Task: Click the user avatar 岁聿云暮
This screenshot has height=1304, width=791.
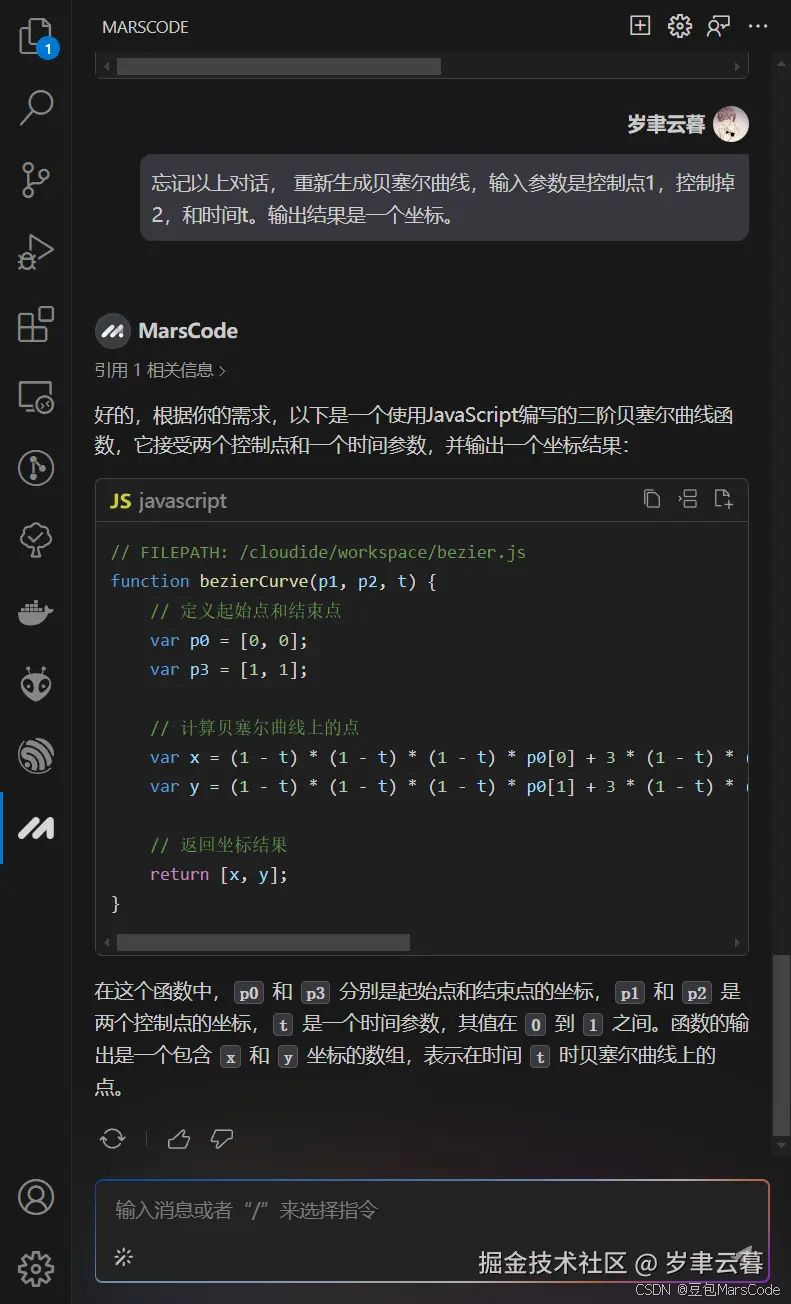Action: pos(732,124)
